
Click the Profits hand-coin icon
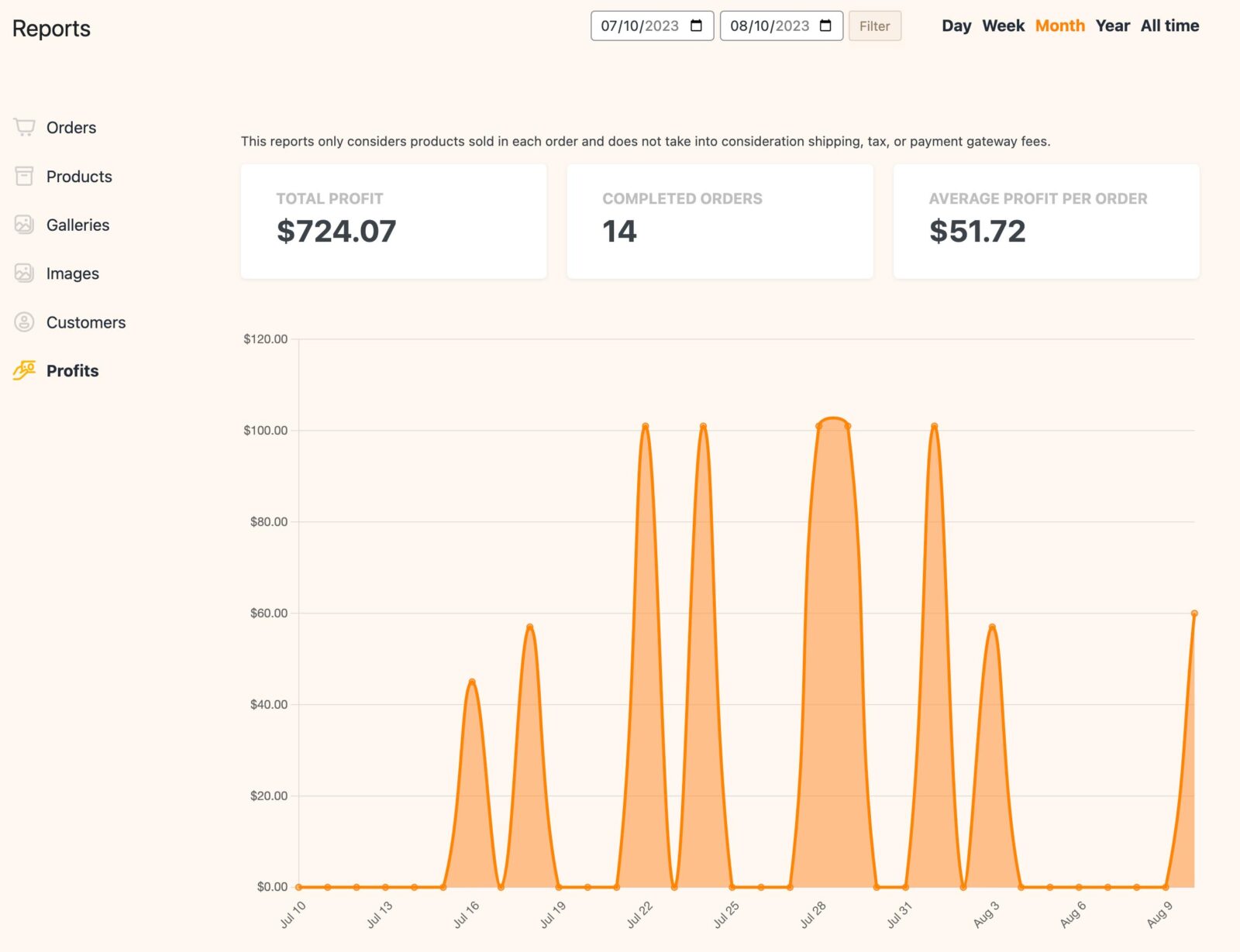click(24, 370)
